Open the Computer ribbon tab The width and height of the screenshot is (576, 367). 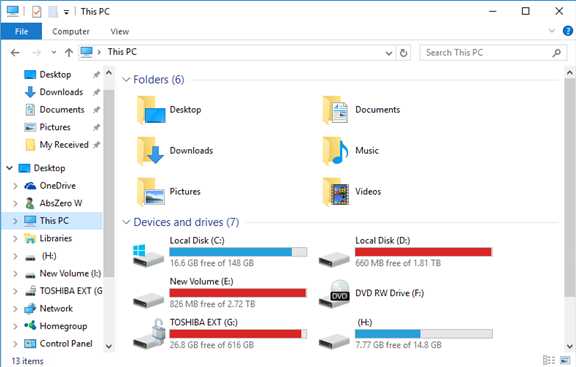[71, 32]
